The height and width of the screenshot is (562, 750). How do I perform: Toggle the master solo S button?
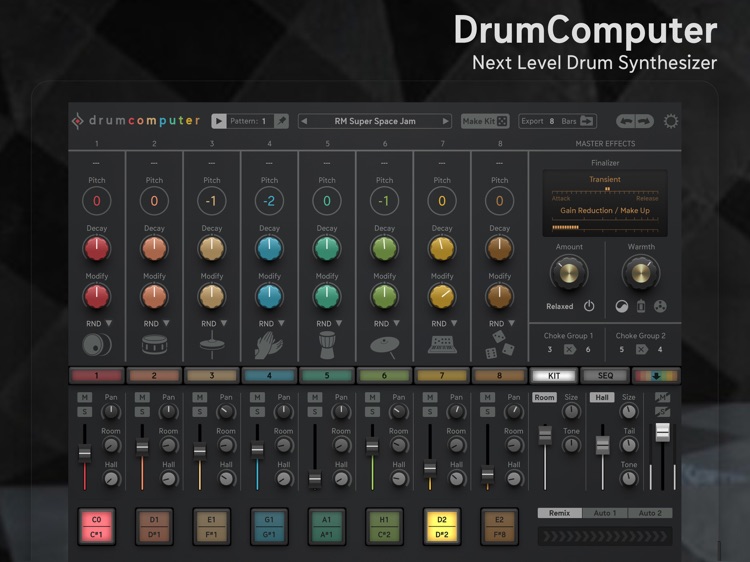662,411
